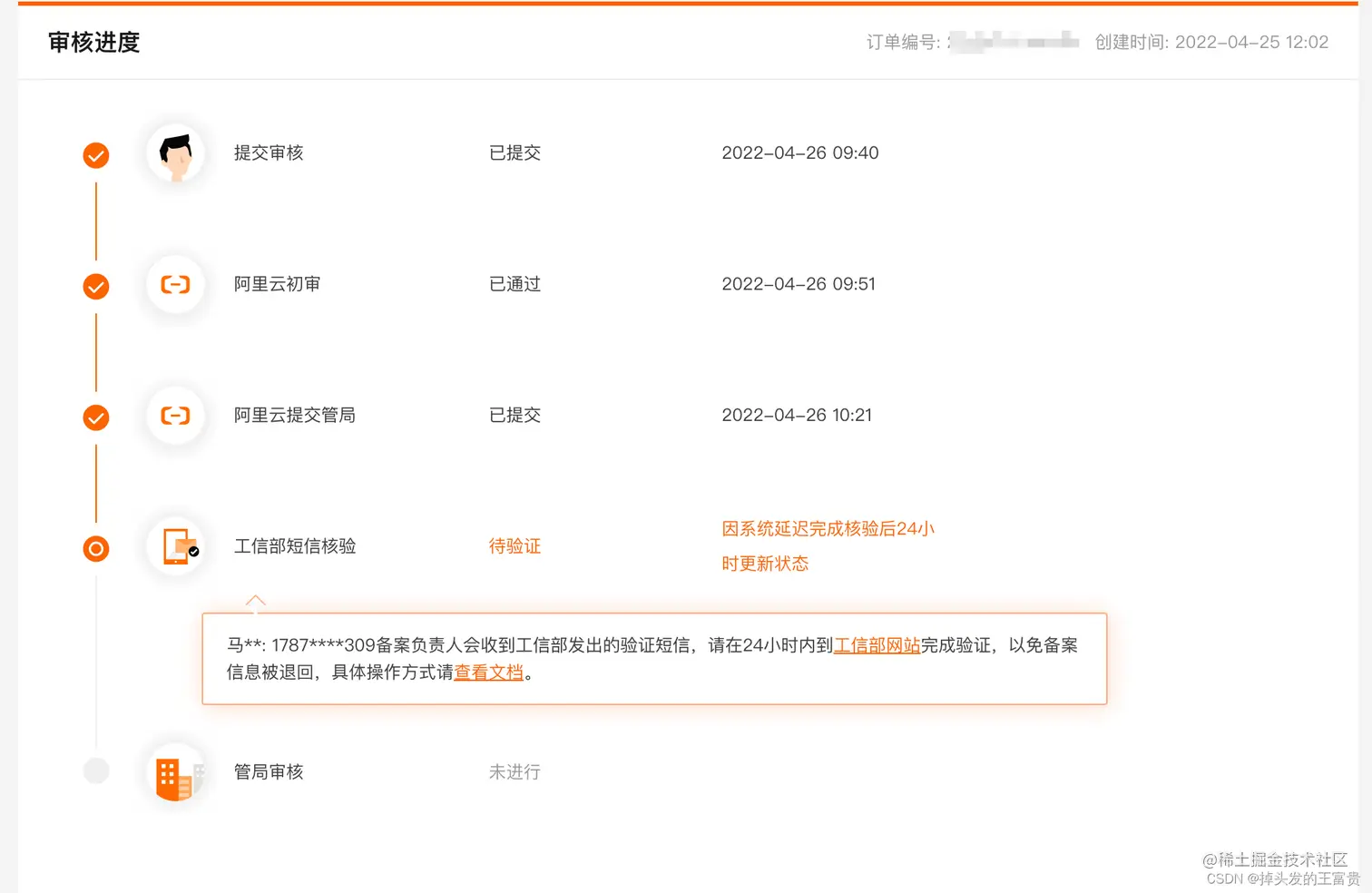The image size is (1372, 893).
Task: Select the phone verification icon for 工信部短信核验
Action: [175, 546]
